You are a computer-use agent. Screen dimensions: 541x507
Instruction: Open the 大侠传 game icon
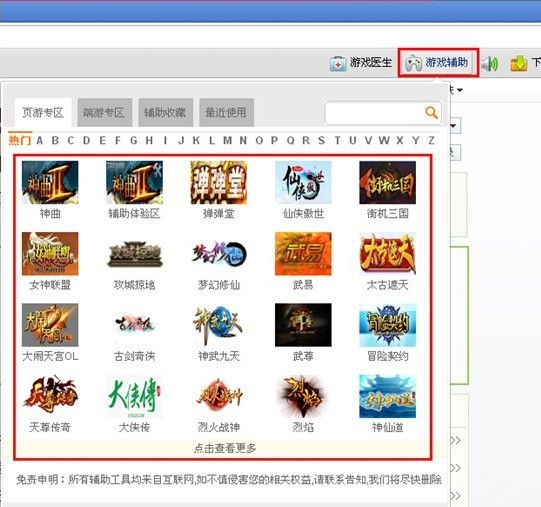tap(135, 396)
